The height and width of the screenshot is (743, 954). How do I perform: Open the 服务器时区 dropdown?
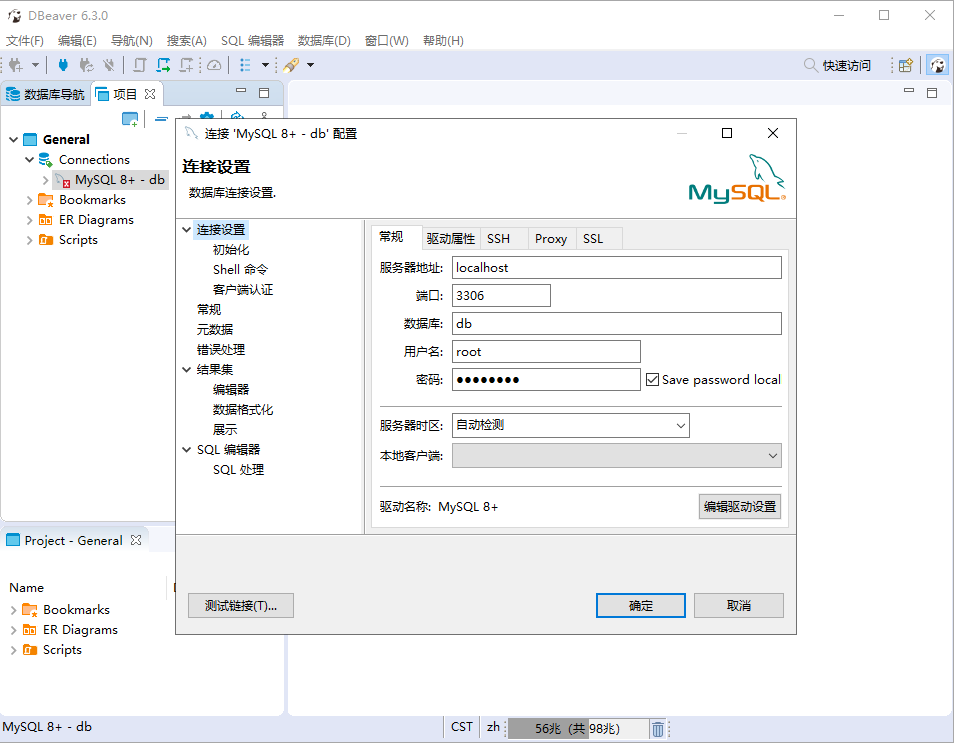click(571, 425)
